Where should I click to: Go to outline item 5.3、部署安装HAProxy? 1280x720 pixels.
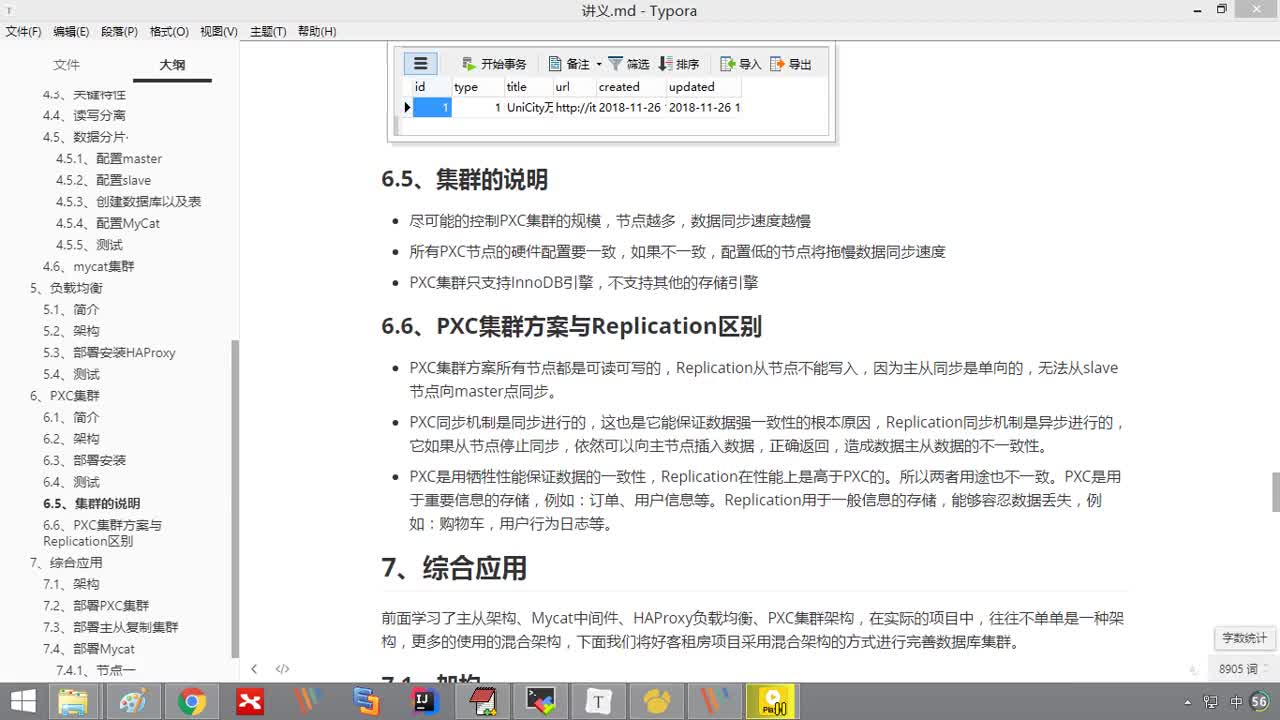click(x=109, y=352)
